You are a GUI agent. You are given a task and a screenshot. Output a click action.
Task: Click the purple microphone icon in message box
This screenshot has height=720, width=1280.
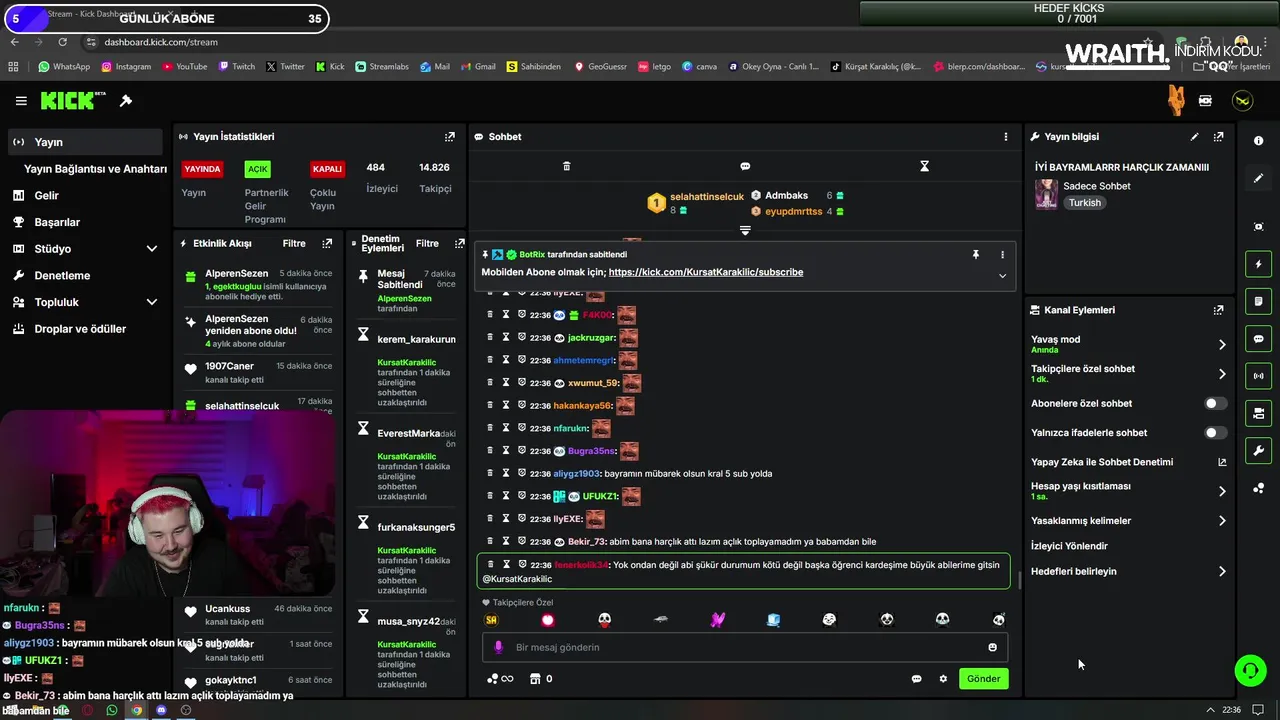coord(498,647)
